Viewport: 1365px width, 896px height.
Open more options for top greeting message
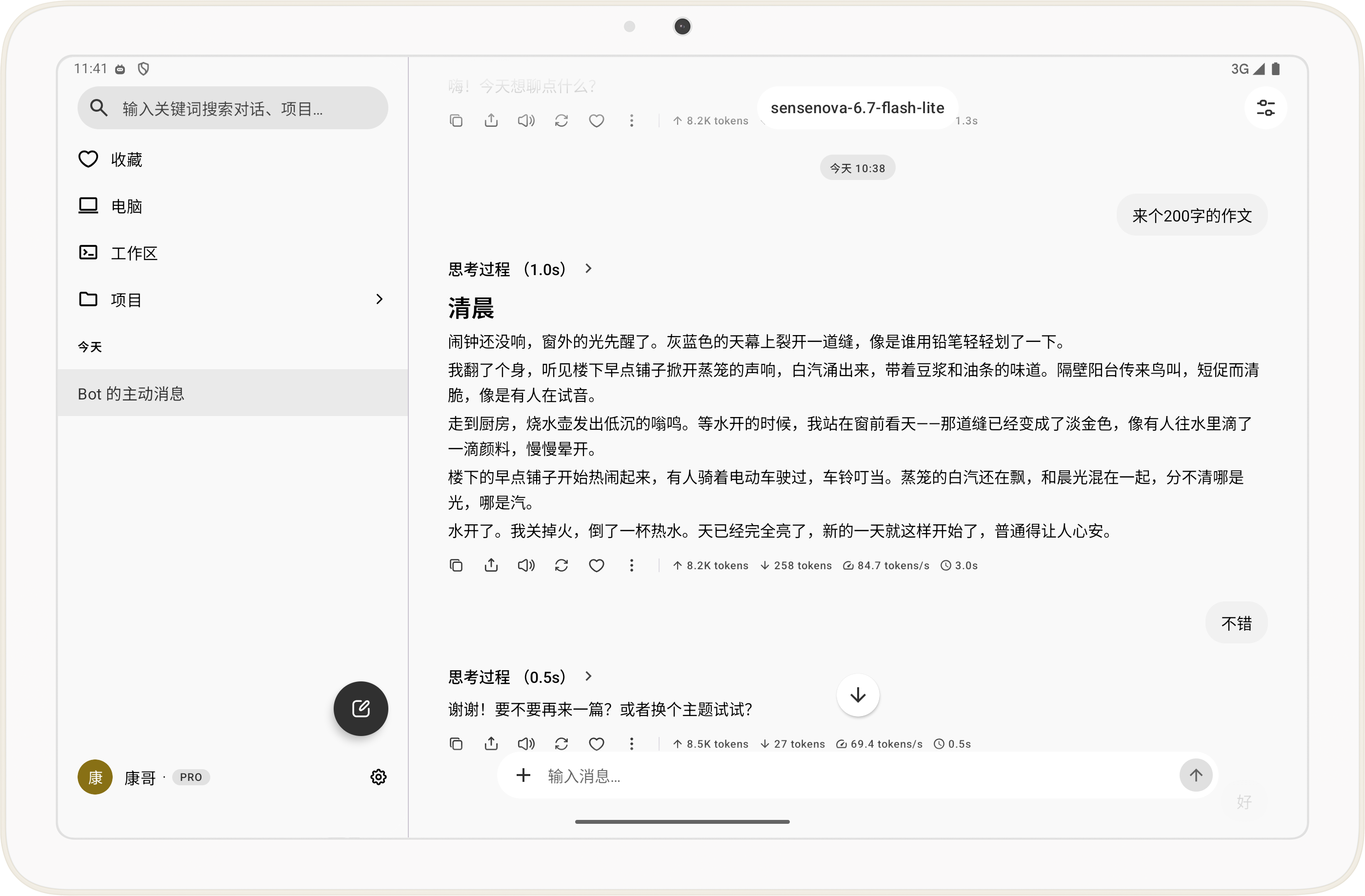click(631, 120)
